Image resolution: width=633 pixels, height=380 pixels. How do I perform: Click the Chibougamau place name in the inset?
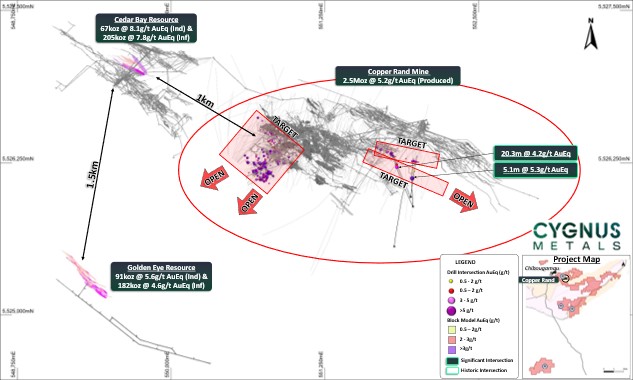[542, 269]
